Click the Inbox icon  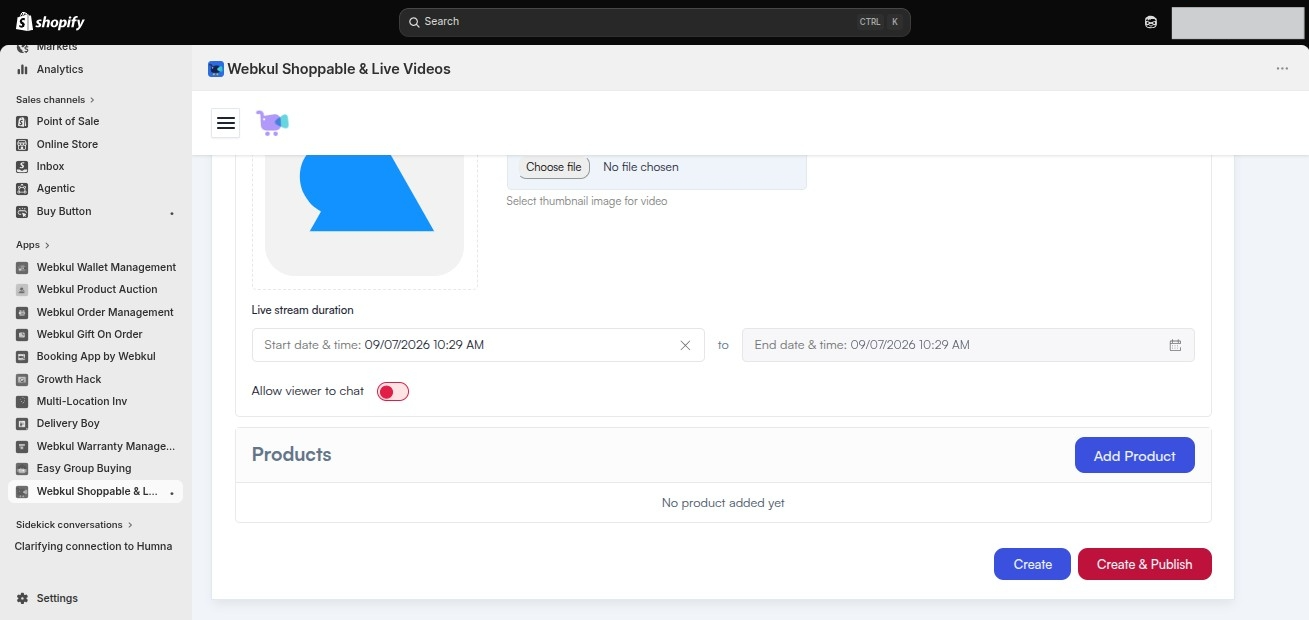(x=22, y=166)
